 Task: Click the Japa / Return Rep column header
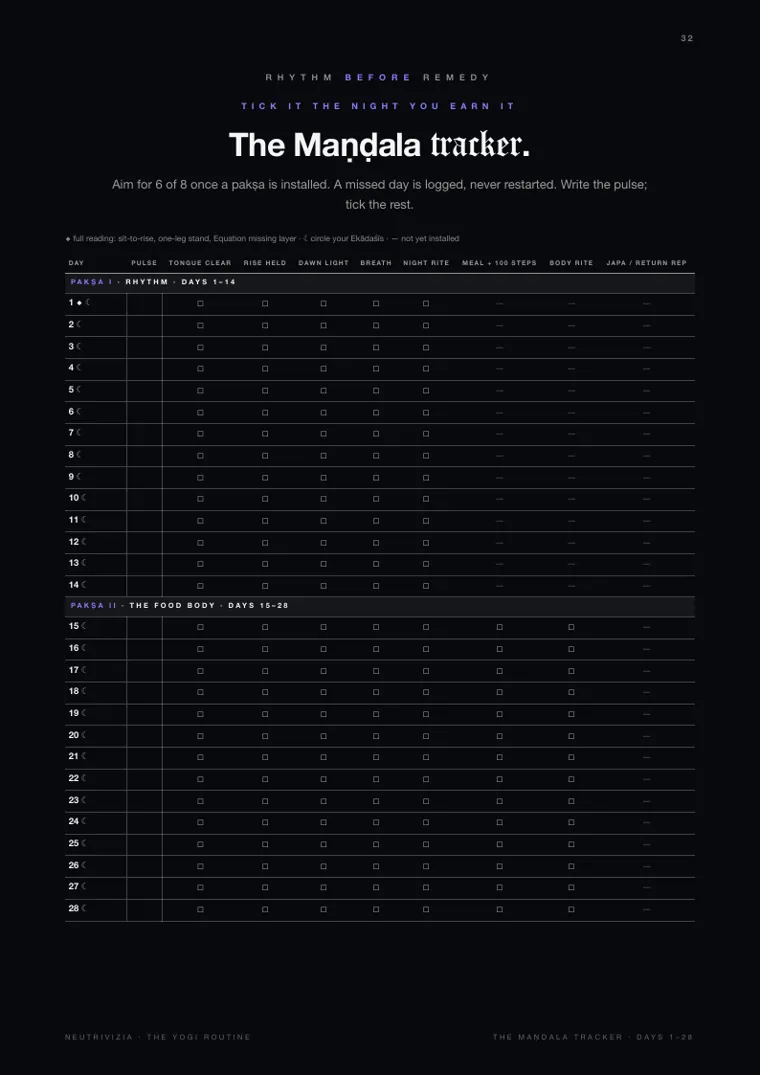(646, 263)
